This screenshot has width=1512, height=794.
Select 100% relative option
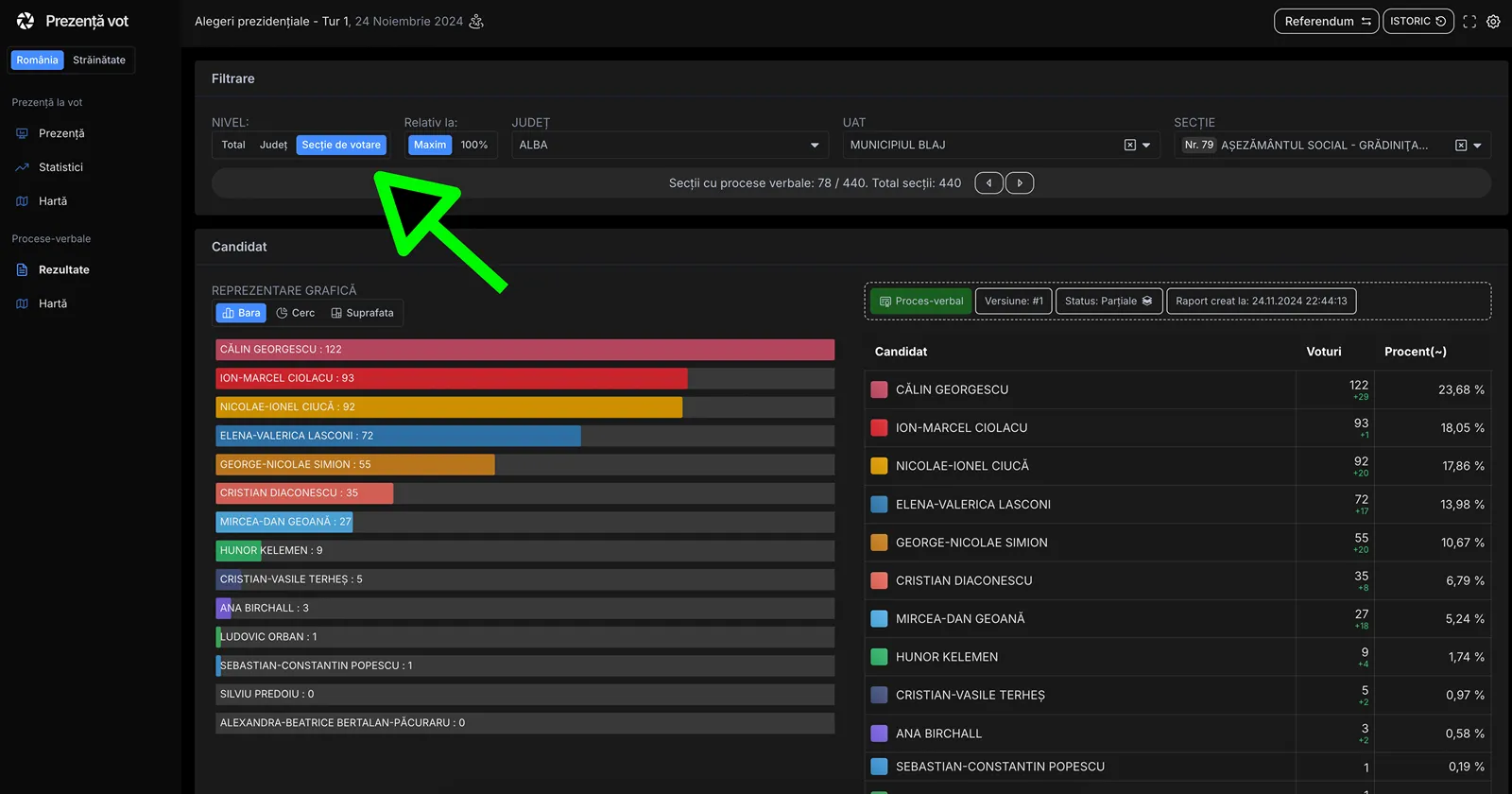pos(474,145)
